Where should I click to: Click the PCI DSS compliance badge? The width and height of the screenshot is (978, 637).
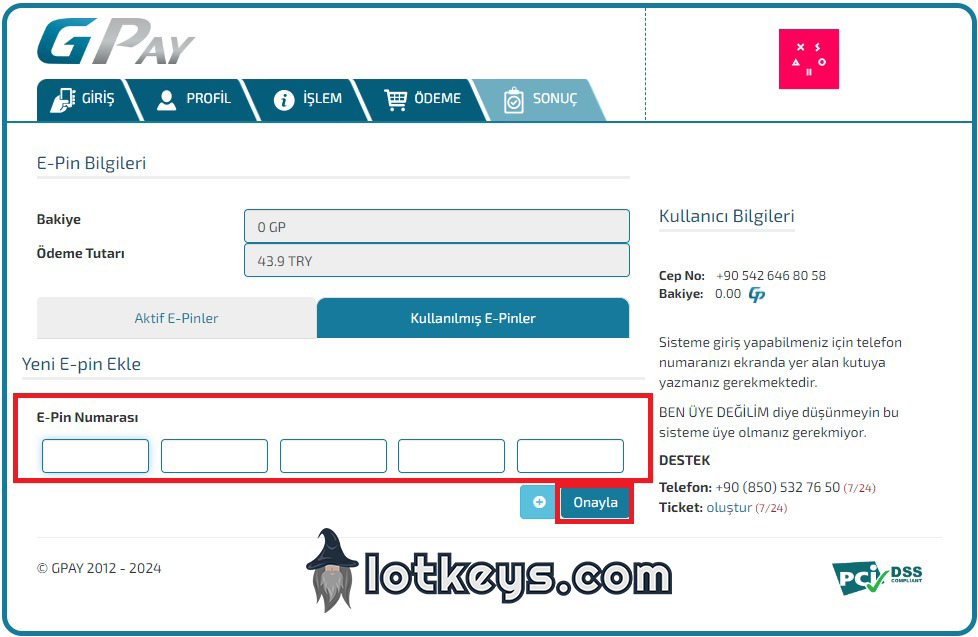point(877,578)
